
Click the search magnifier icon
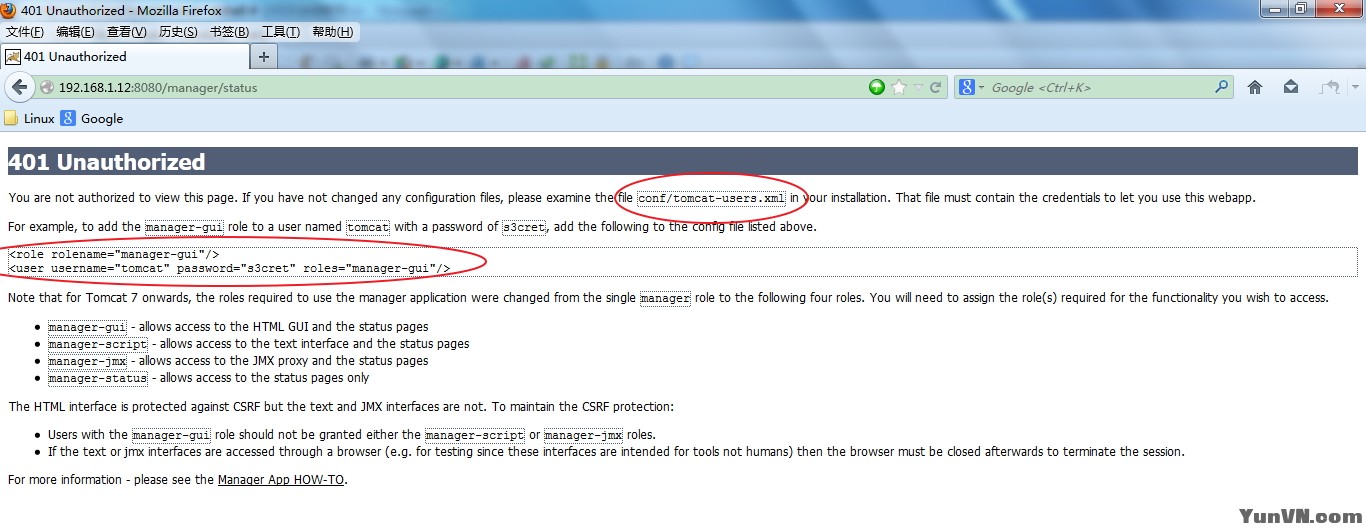point(1222,87)
